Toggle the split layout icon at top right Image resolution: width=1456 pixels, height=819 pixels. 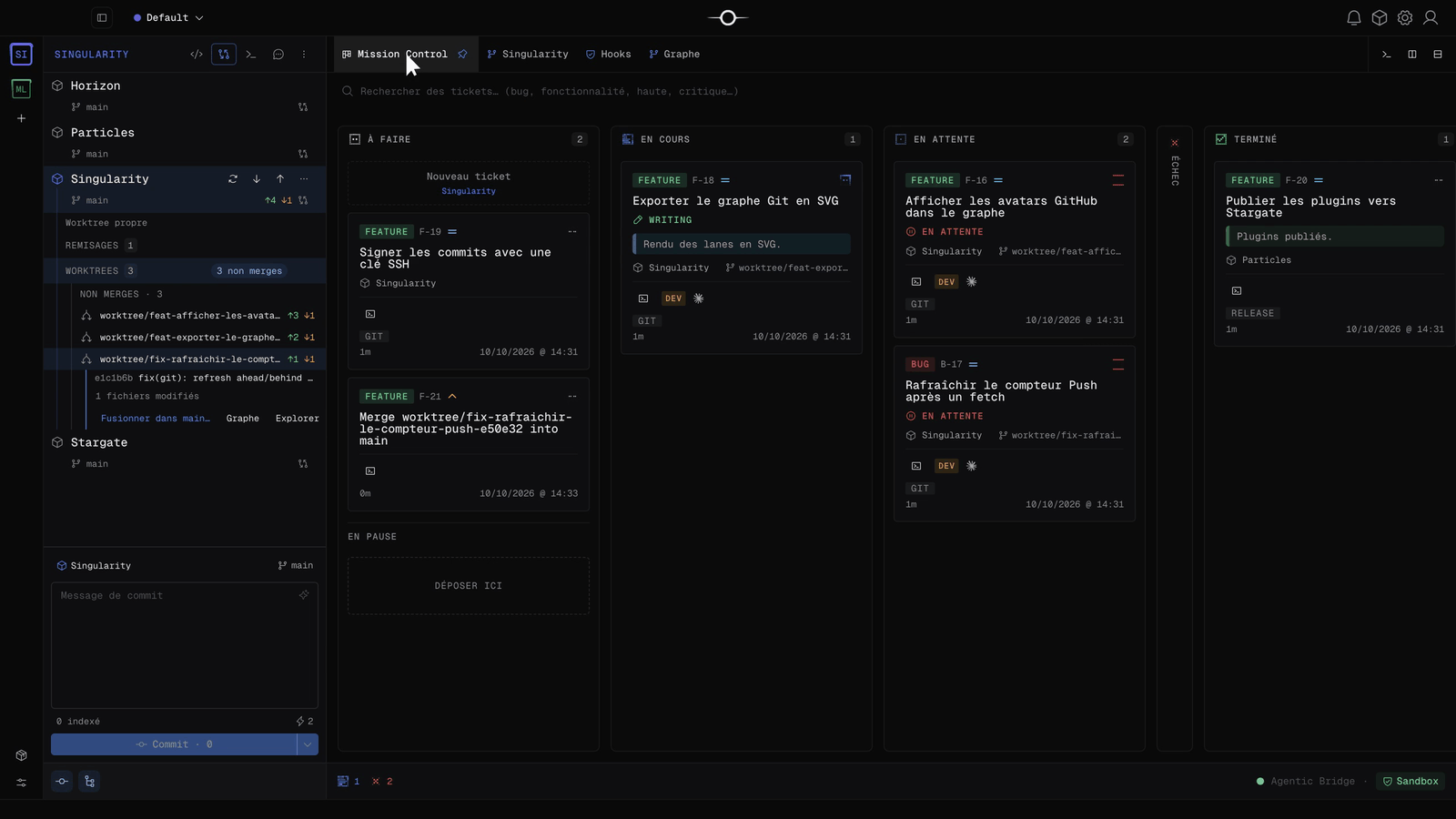point(1412,55)
